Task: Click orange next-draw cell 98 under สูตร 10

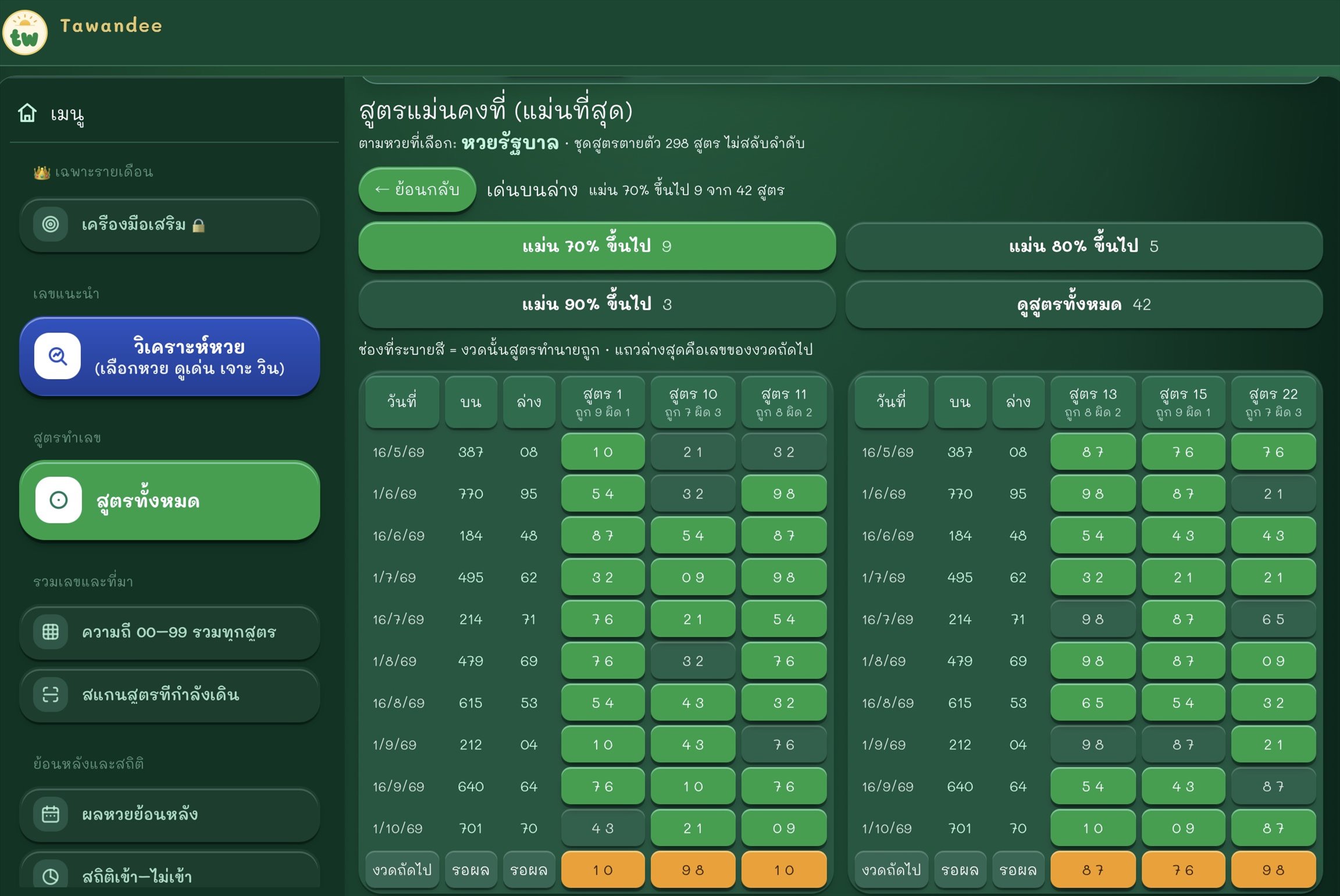Action: coord(693,870)
